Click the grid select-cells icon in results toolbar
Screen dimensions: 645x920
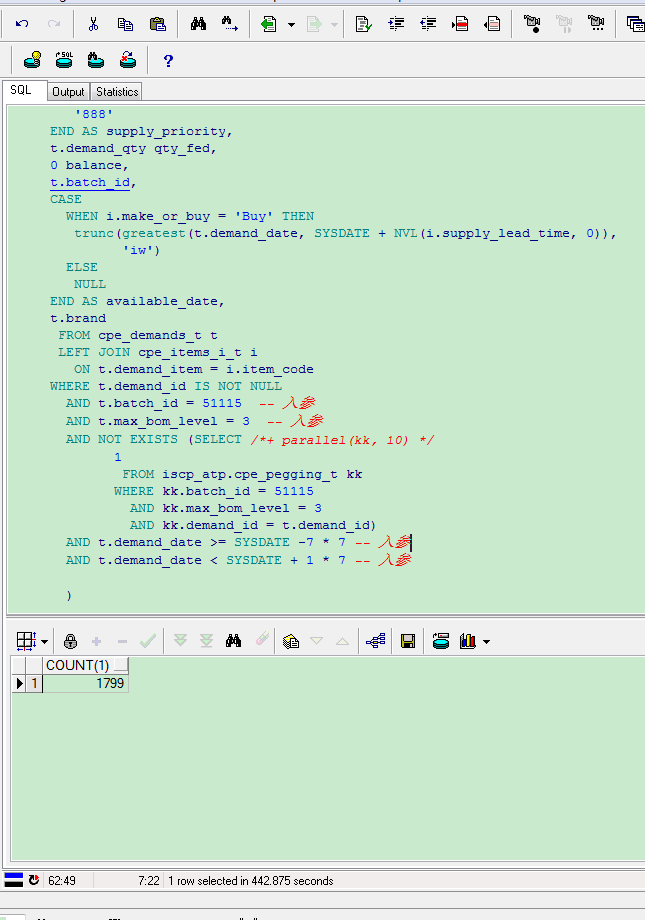26,641
